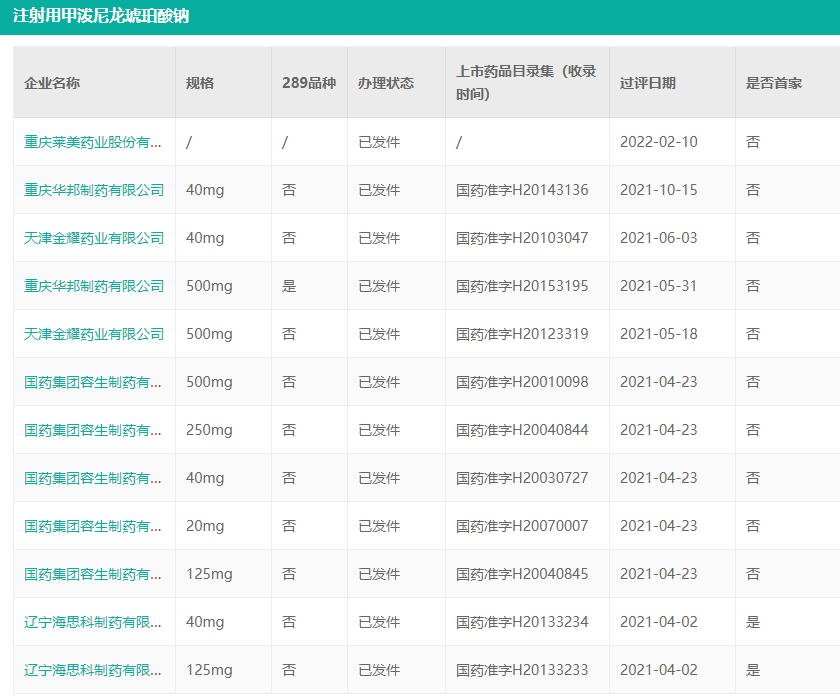Select 辽宁海思科制药 link with H20133233

(x=93, y=670)
